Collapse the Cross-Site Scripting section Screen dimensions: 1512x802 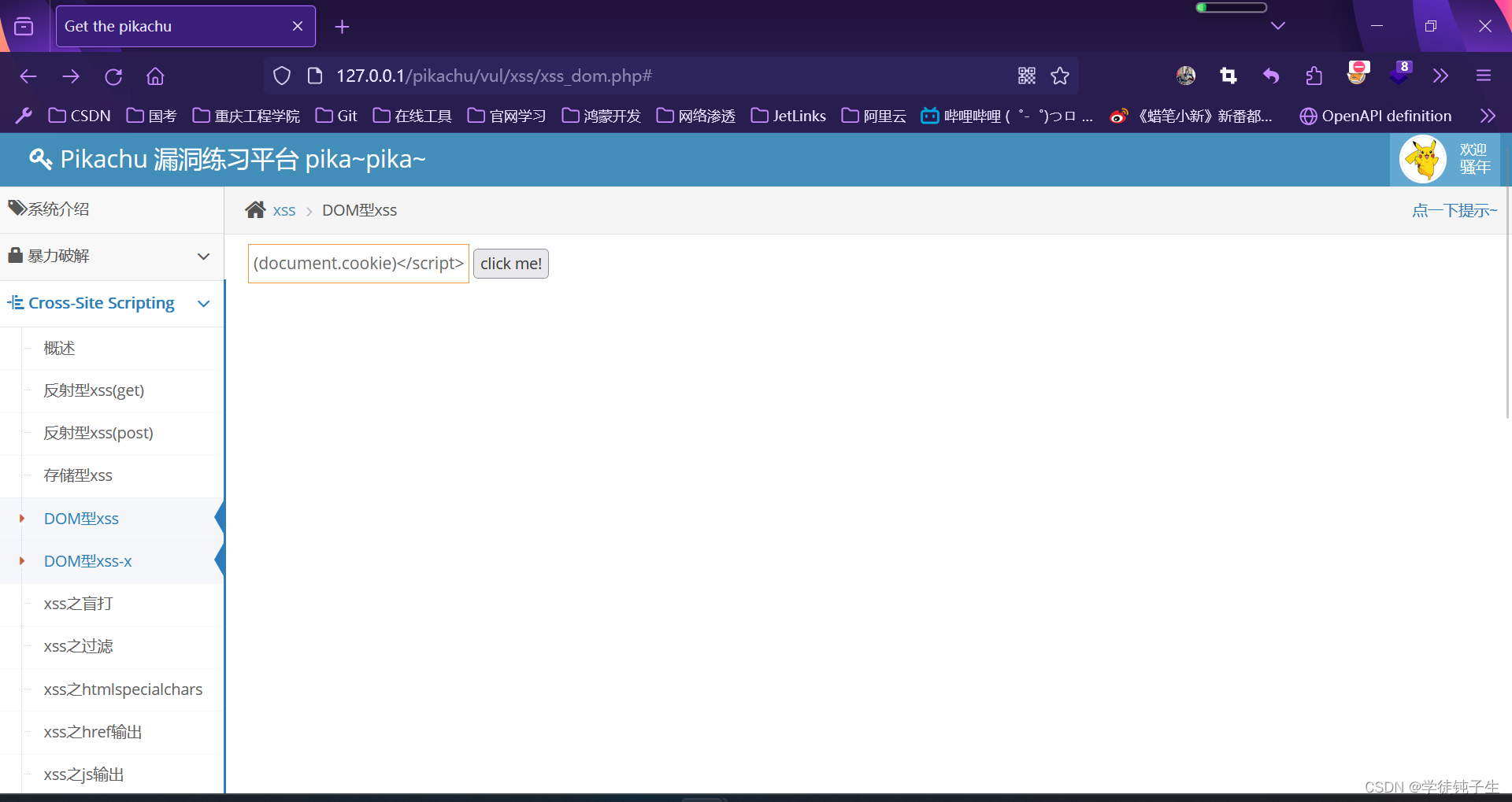point(112,303)
